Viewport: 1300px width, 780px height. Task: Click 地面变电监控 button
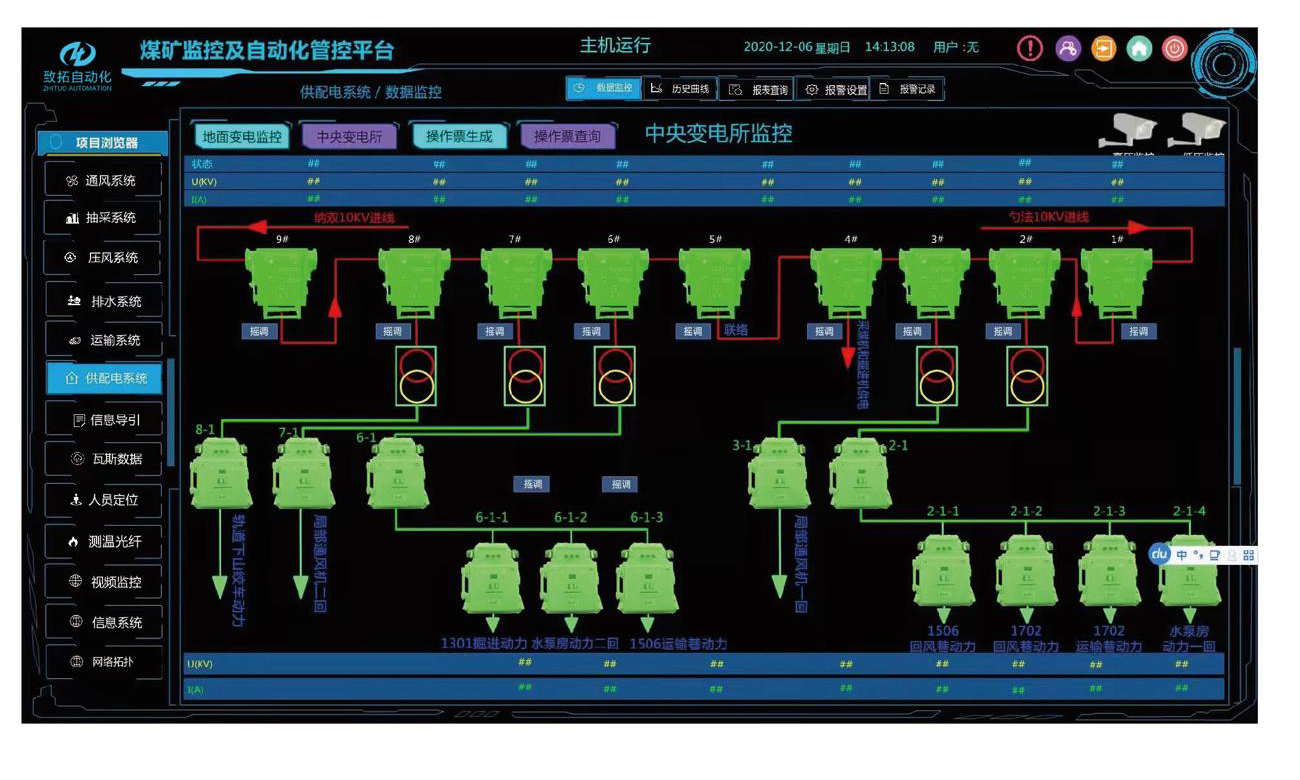tap(241, 137)
